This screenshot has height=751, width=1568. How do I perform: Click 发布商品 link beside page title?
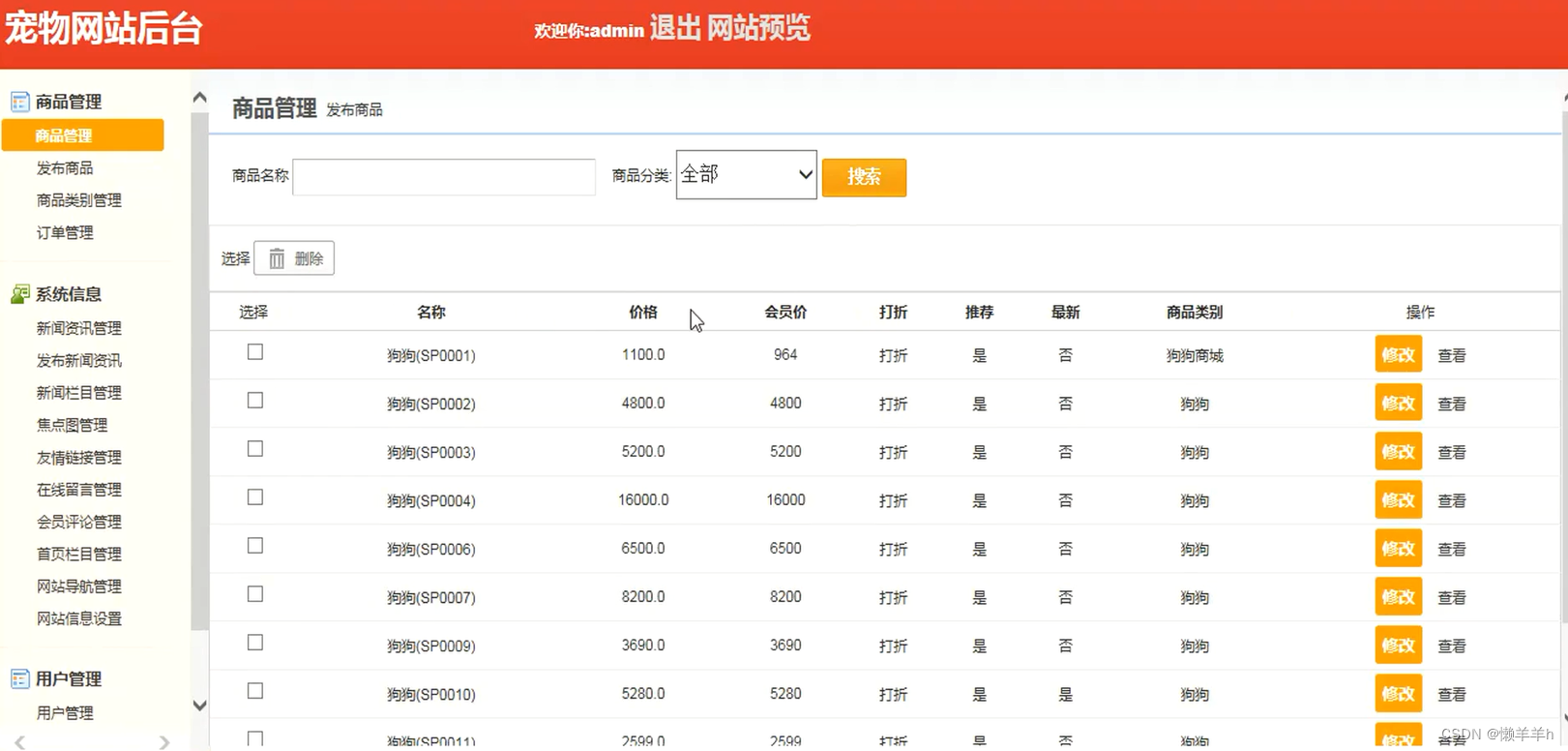[354, 110]
